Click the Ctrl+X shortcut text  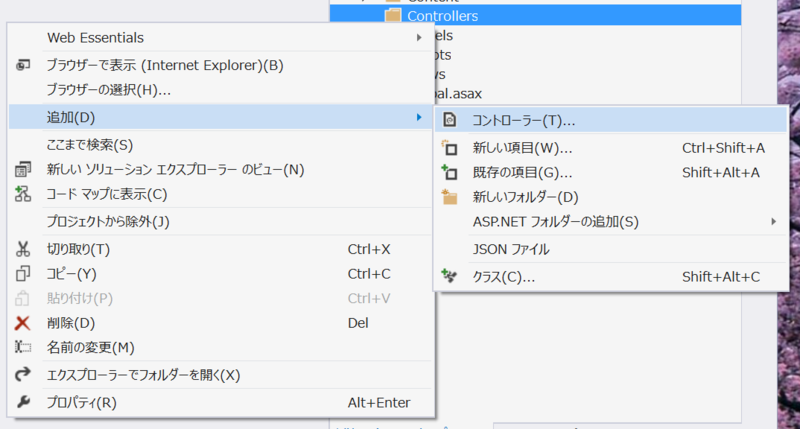click(x=369, y=249)
